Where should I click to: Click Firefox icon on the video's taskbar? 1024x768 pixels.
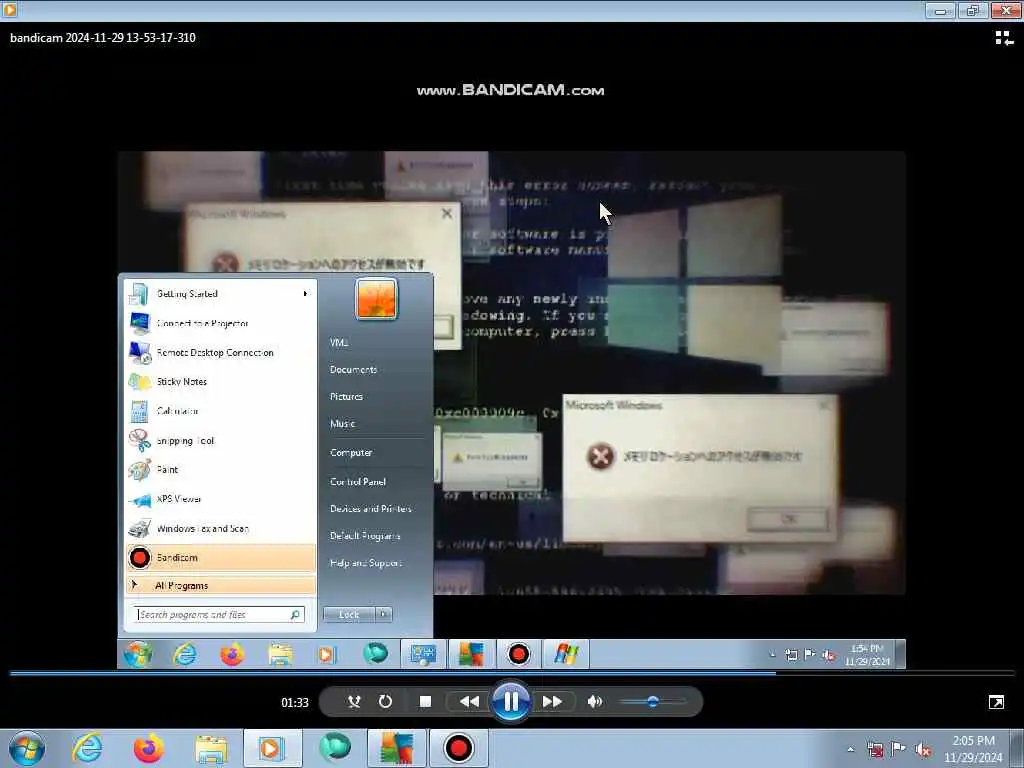(232, 654)
